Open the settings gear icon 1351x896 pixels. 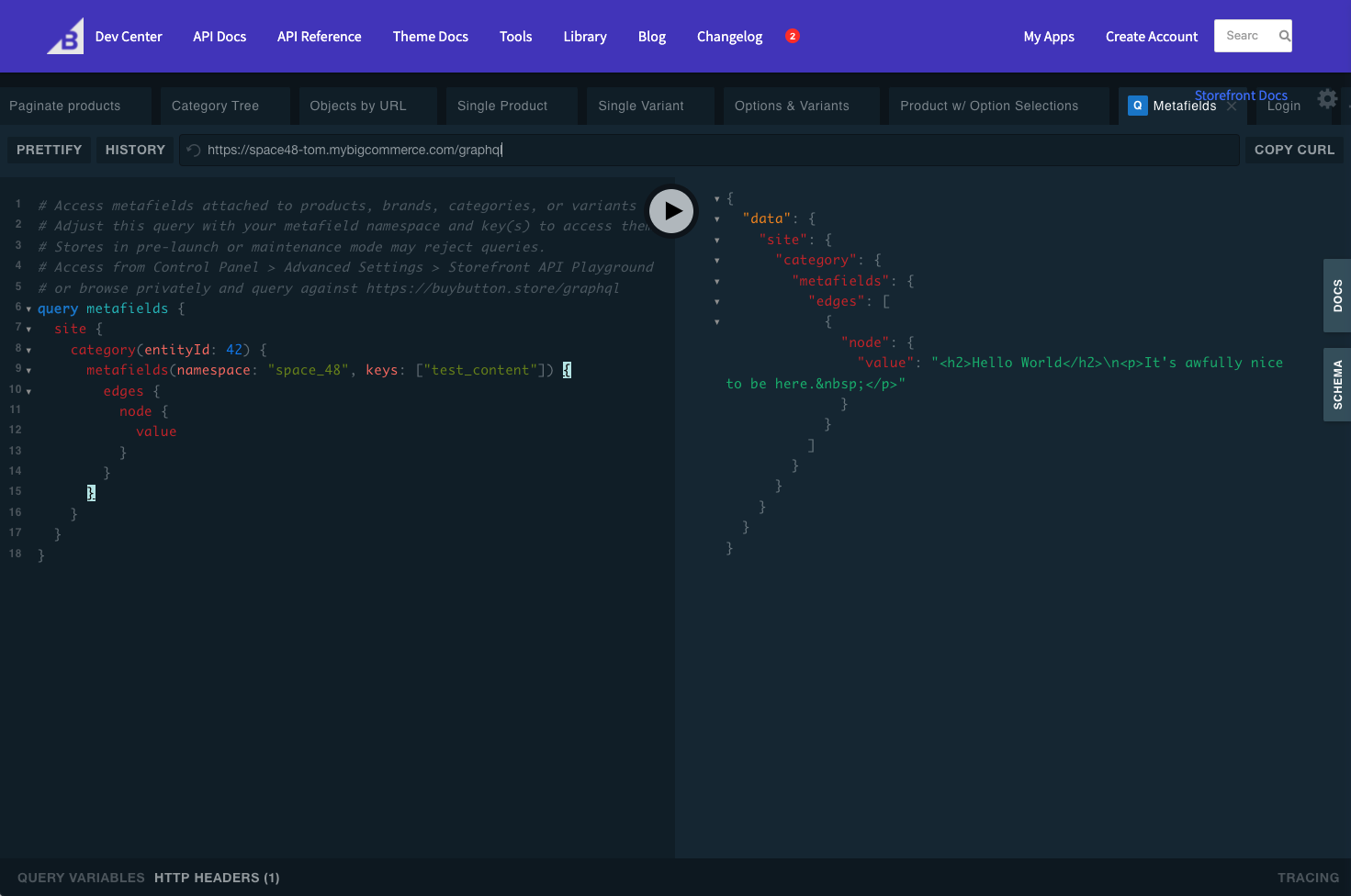[1327, 98]
